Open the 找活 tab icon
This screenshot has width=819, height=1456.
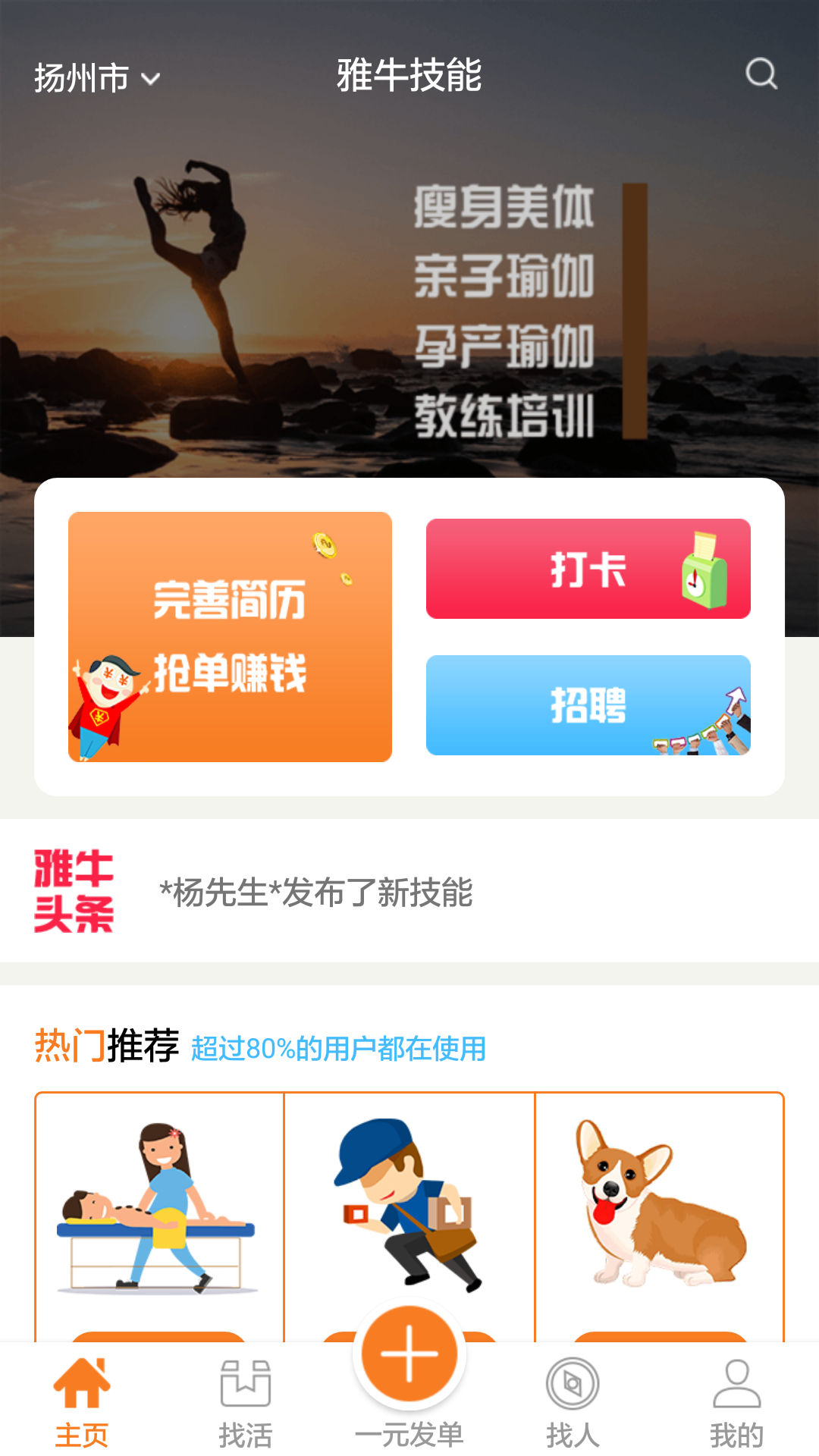point(246,1382)
